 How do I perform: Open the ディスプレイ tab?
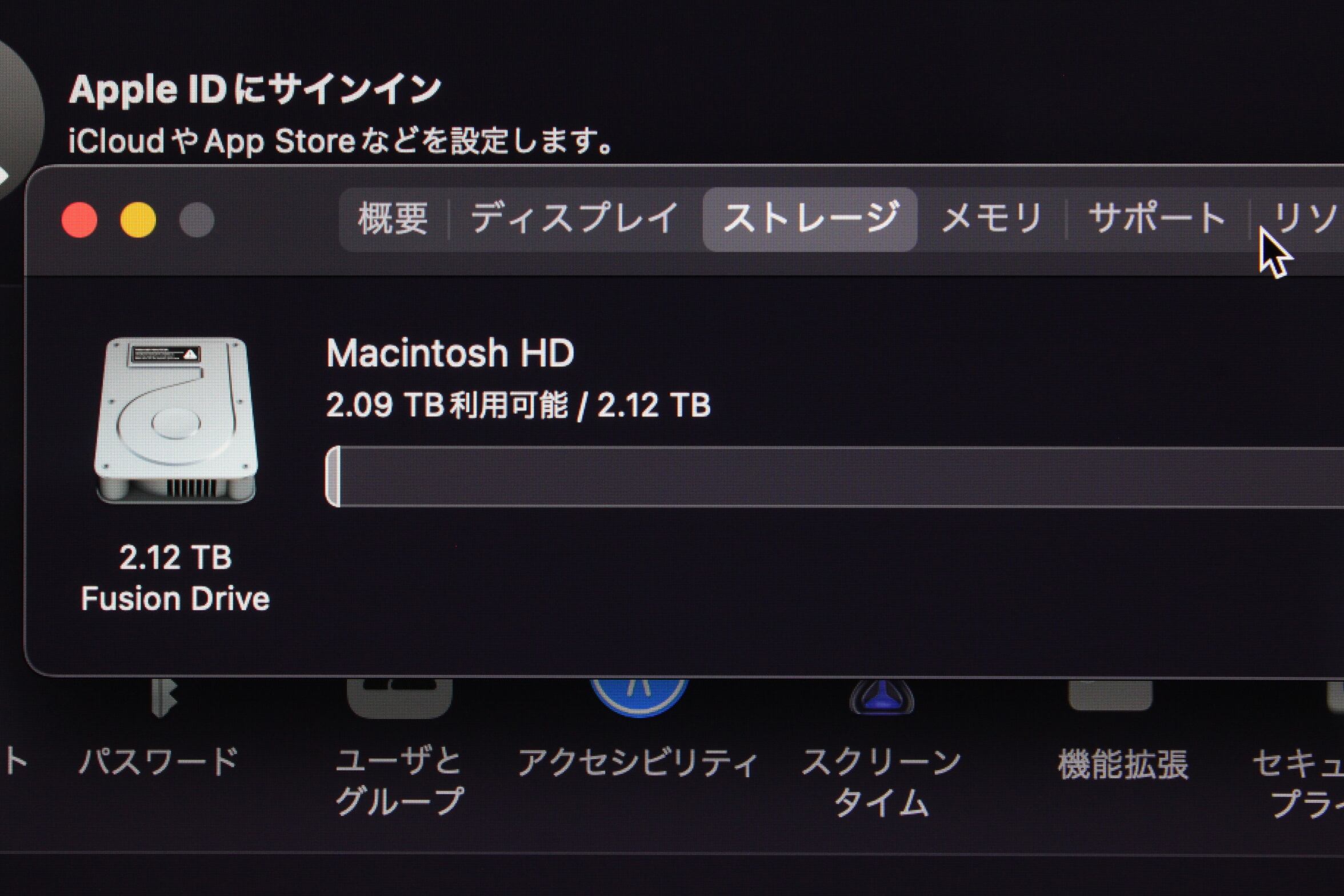[575, 219]
